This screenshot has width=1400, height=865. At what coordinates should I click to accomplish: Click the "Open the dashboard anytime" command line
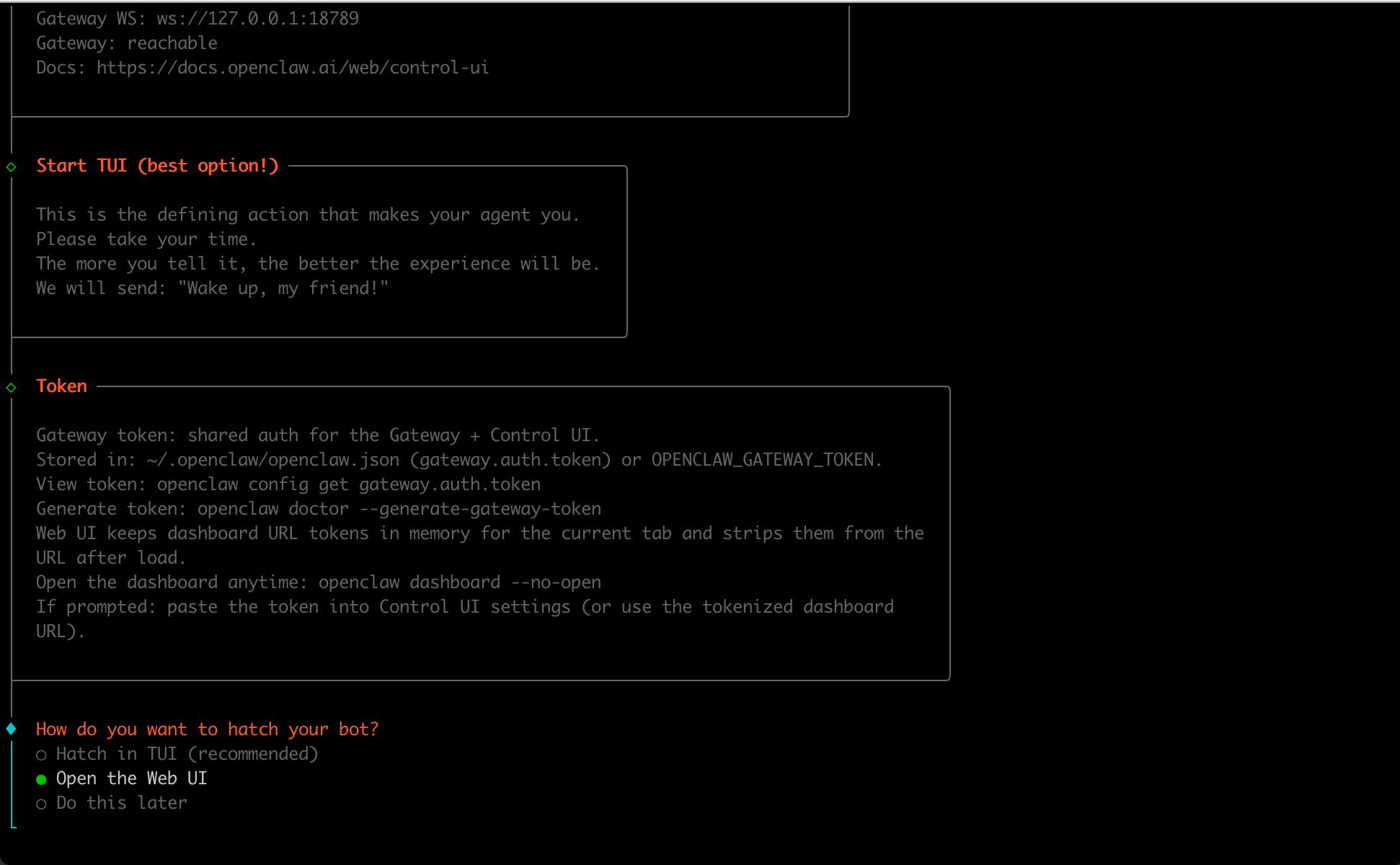click(x=319, y=582)
